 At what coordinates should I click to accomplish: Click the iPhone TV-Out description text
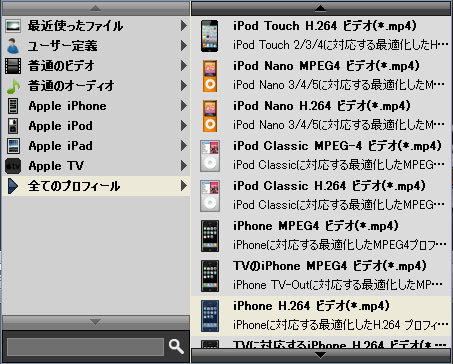339,285
